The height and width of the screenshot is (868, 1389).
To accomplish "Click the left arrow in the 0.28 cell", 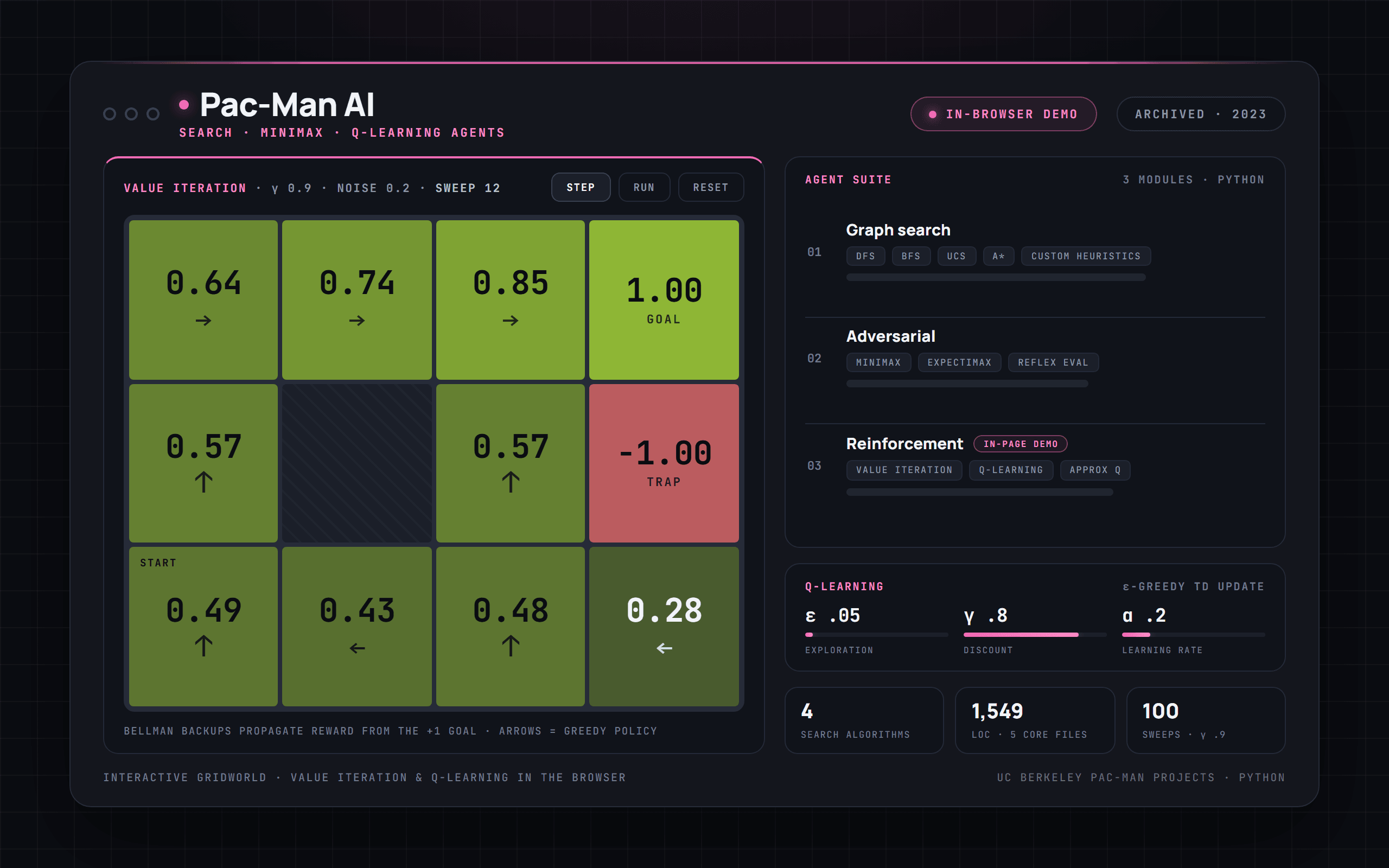I will click(664, 648).
